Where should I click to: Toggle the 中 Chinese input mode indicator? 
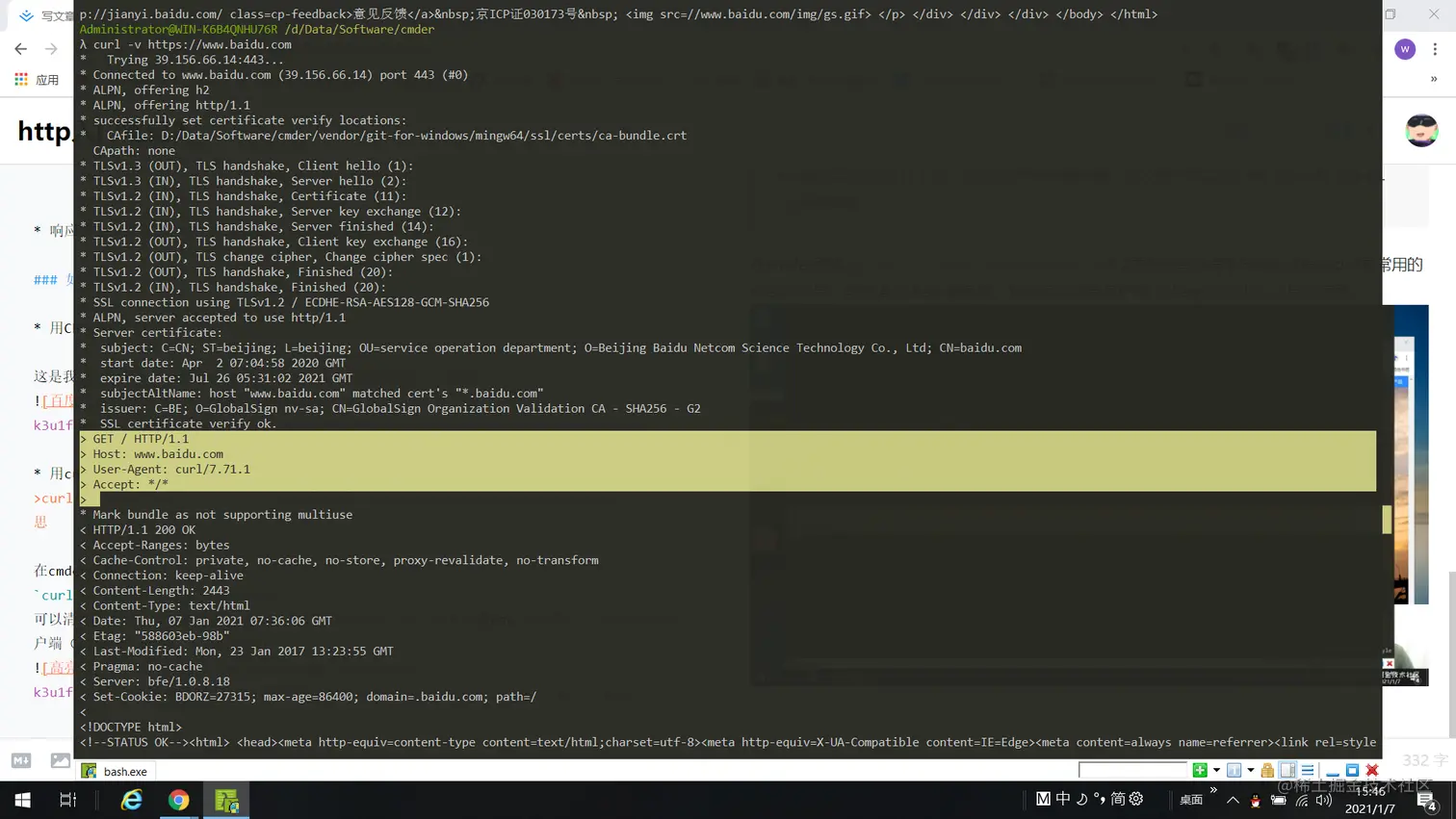(1063, 799)
